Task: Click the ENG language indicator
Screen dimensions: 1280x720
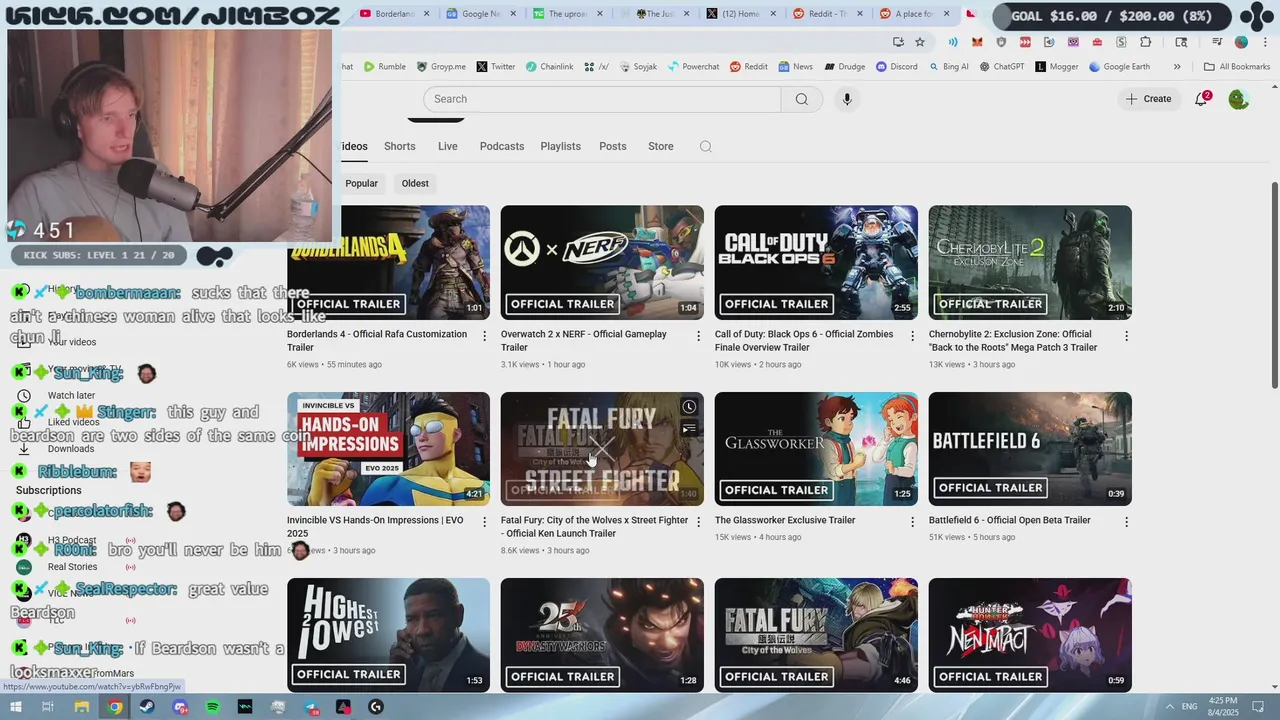Action: (x=1189, y=707)
